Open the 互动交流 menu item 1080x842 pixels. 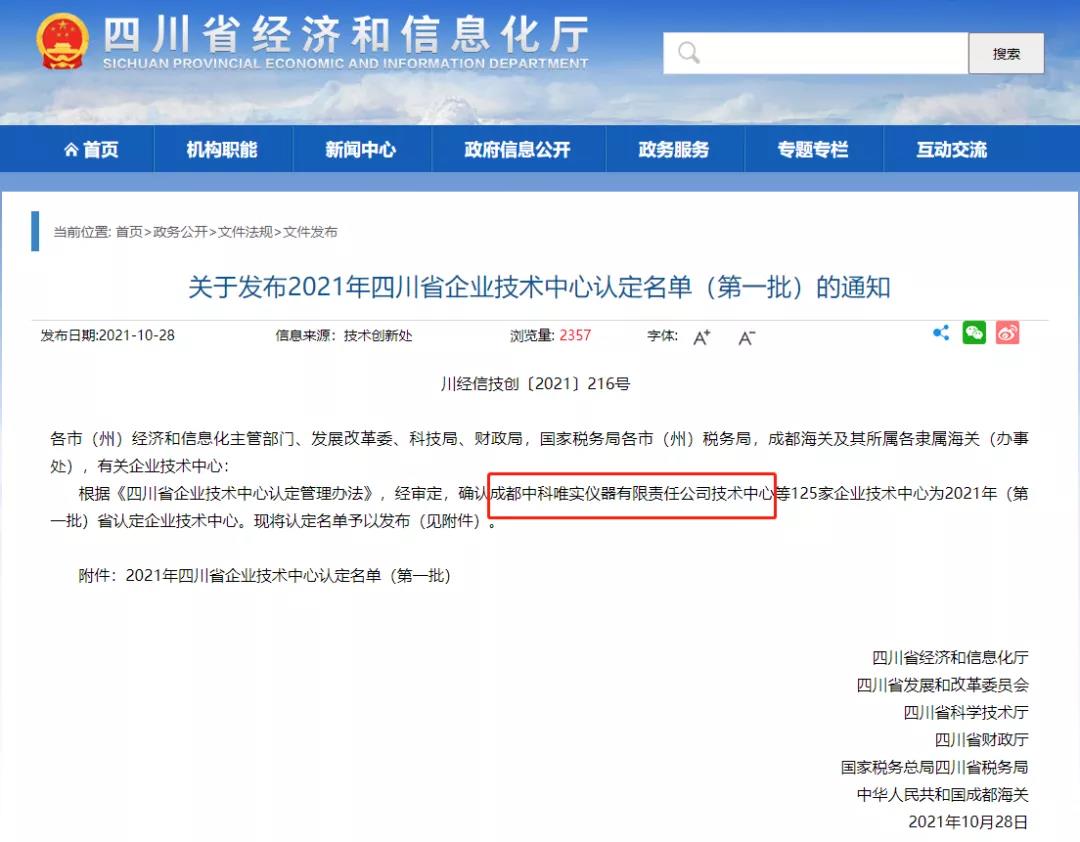click(952, 150)
